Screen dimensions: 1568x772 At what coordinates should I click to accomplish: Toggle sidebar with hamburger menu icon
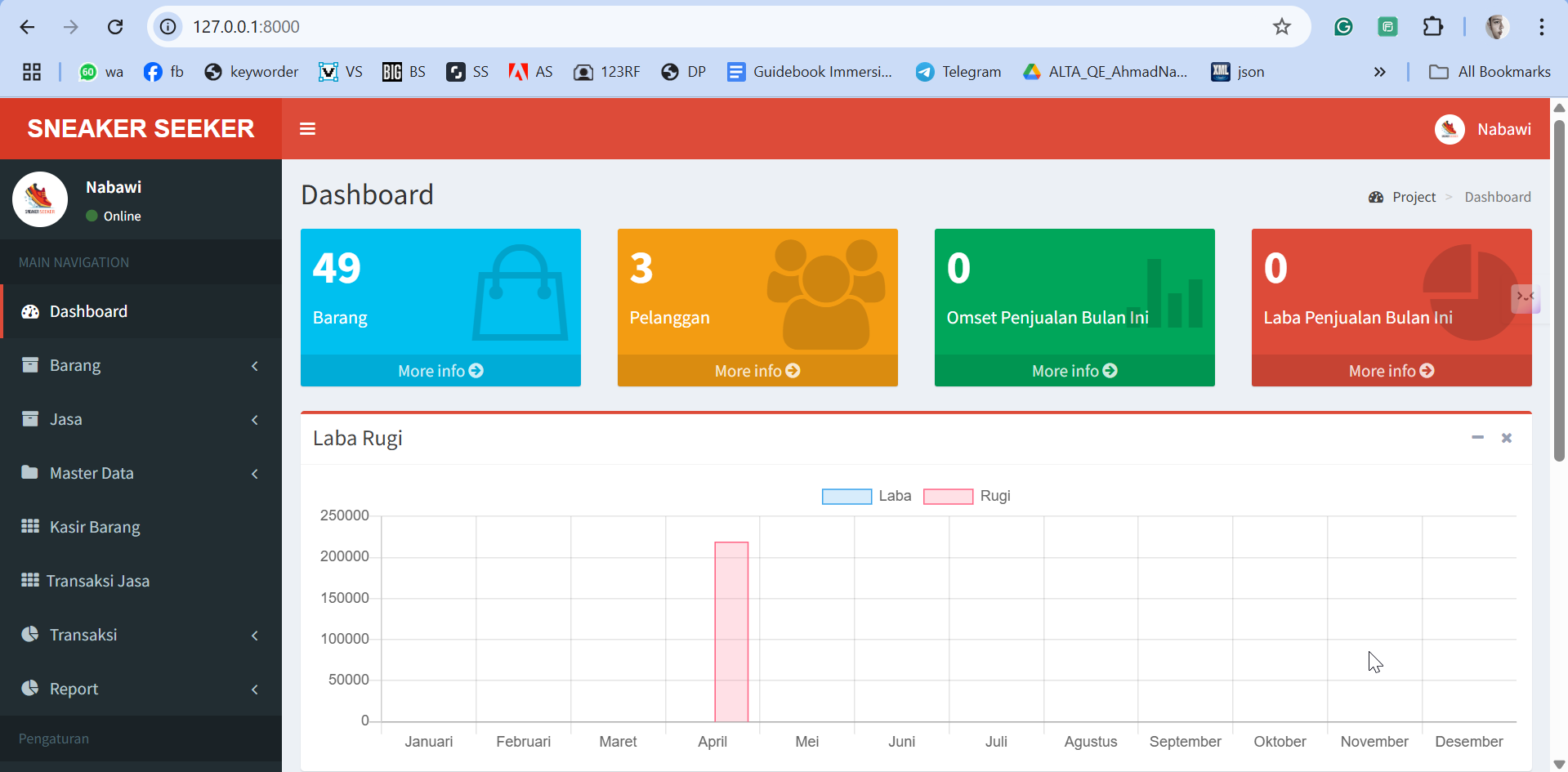point(307,129)
